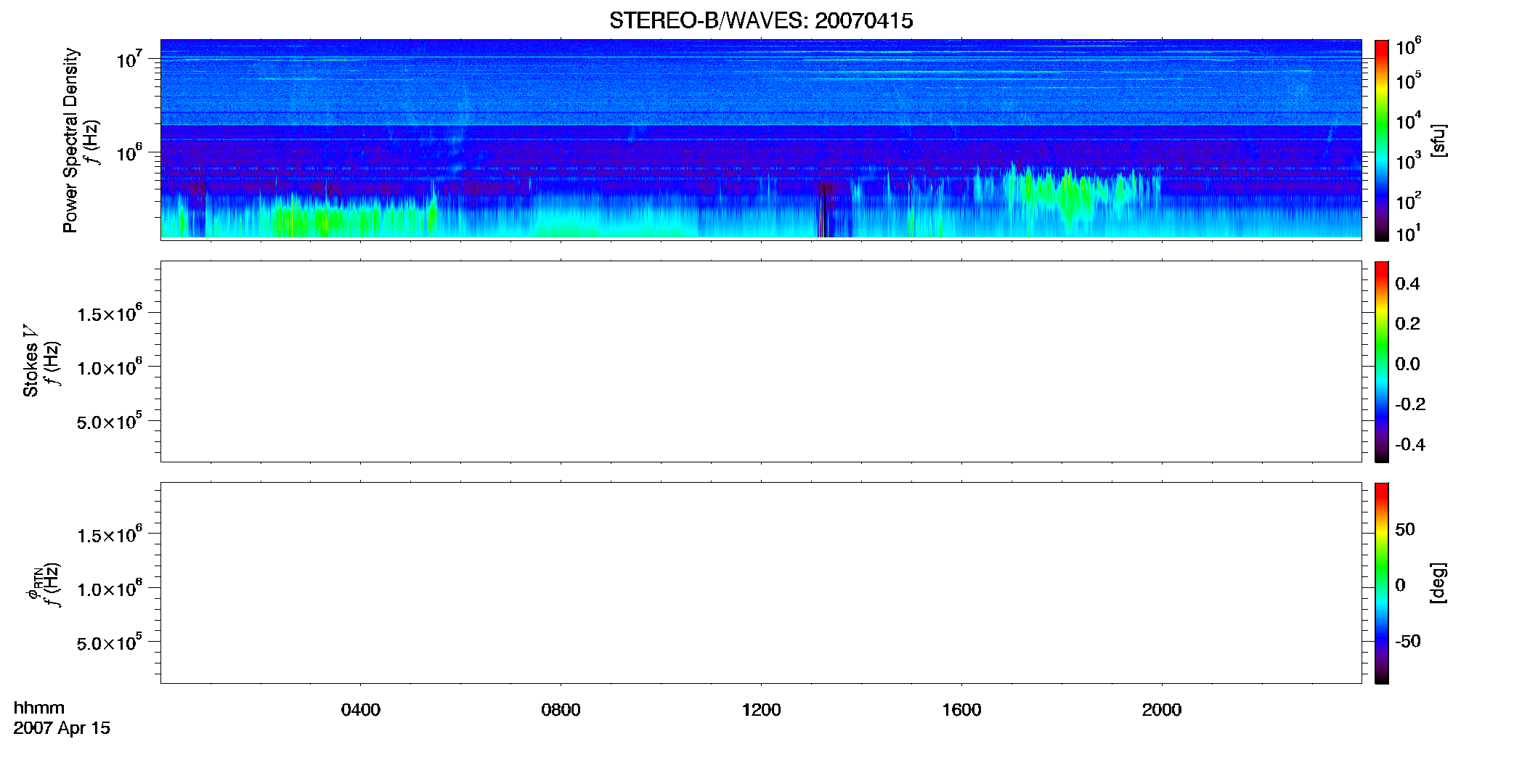Click the STEREO-B/WAVES: 20070415 plot title
The height and width of the screenshot is (784, 1522).
pyautogui.click(x=761, y=21)
